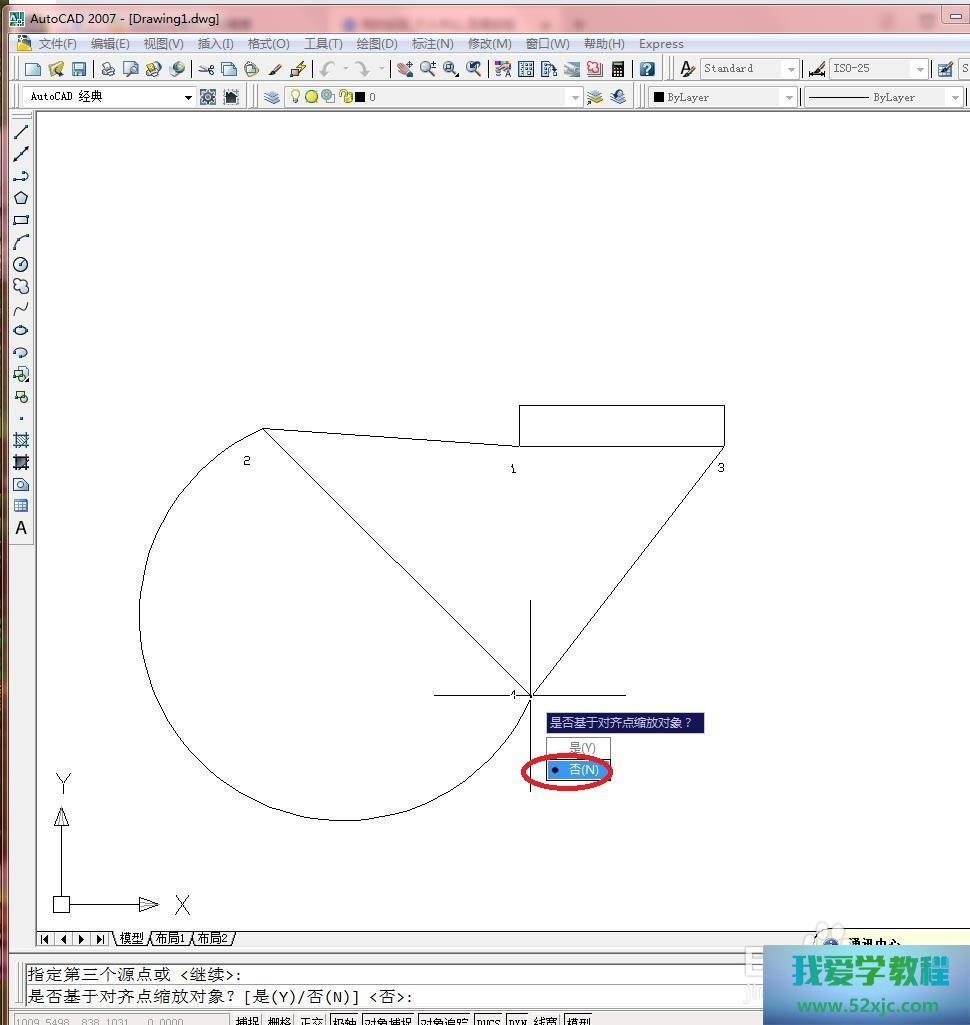The image size is (970, 1025).
Task: Toggle 对象捕捉 (Object Snap) in status bar
Action: [389, 1021]
